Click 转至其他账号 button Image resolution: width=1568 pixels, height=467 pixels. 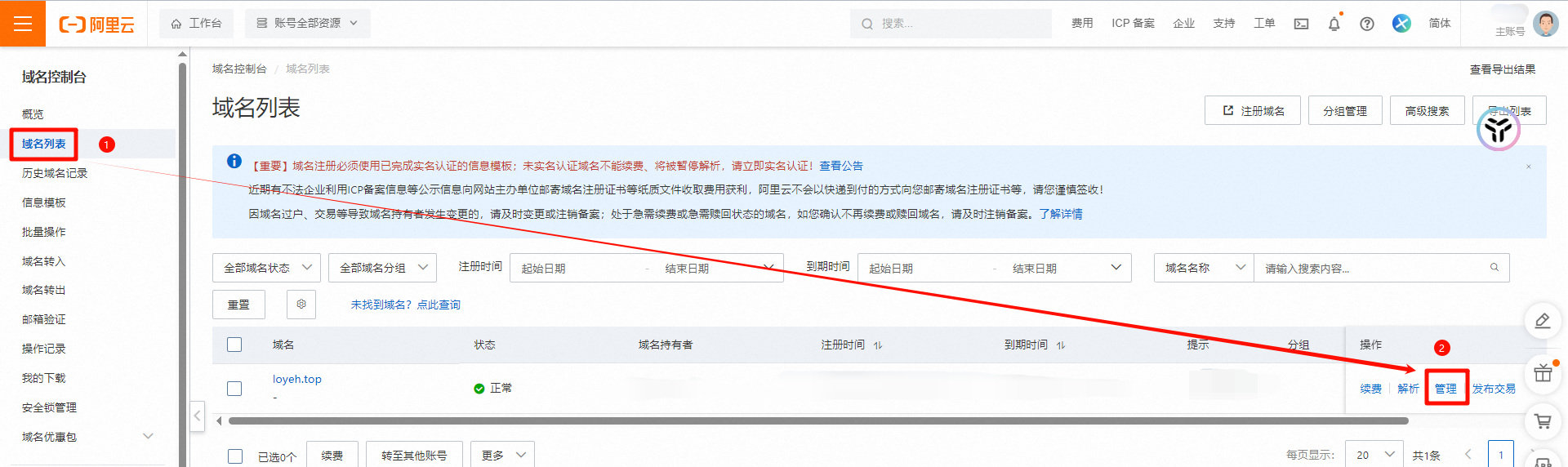[x=414, y=455]
